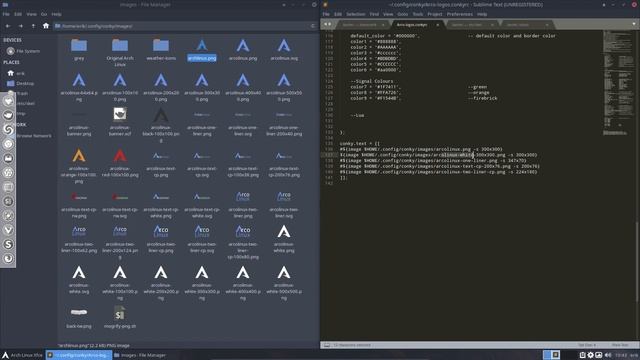The image size is (640, 360).
Task: Click the clock in the panel
Action: [621, 355]
